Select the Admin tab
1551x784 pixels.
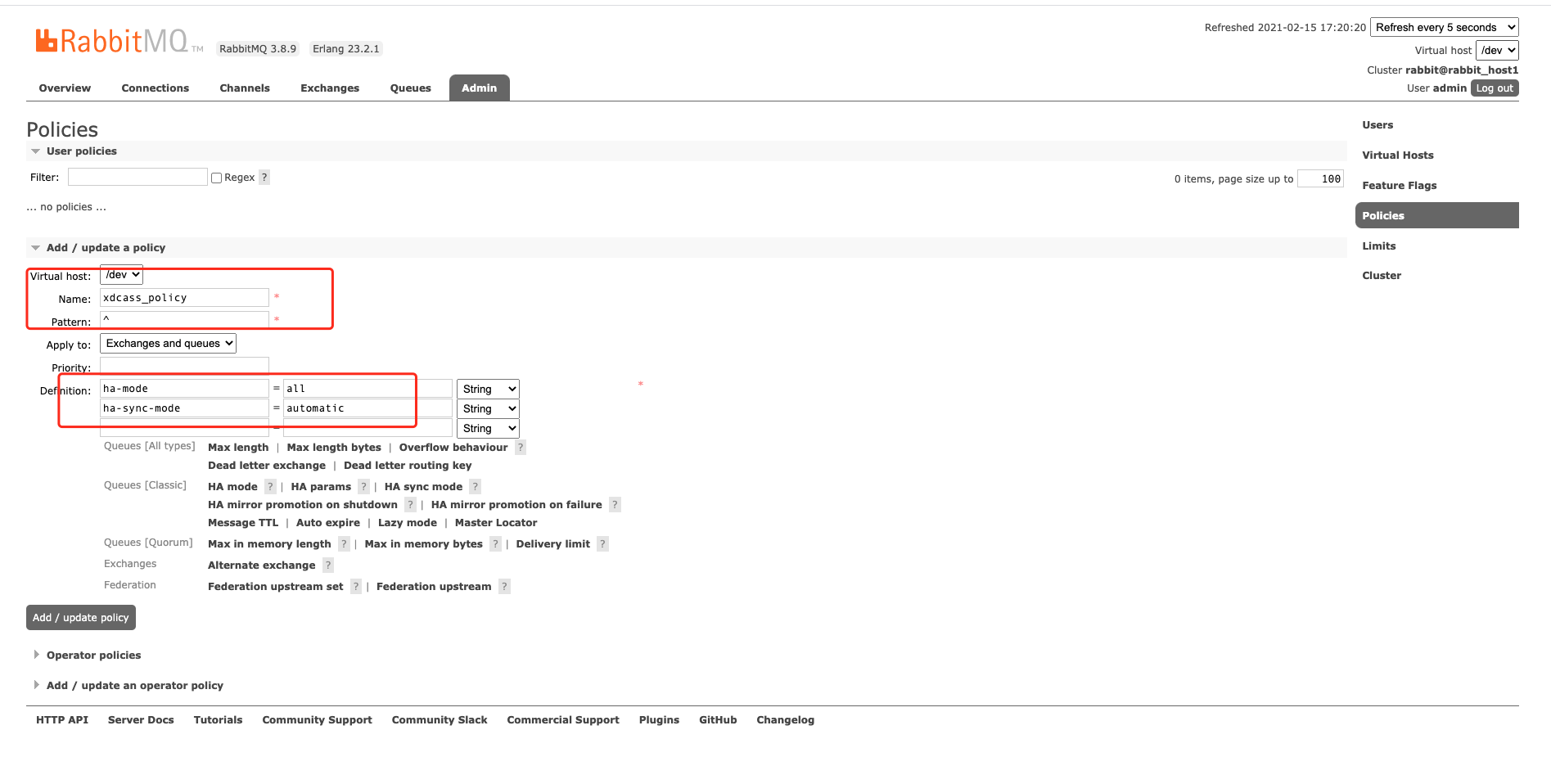click(480, 88)
